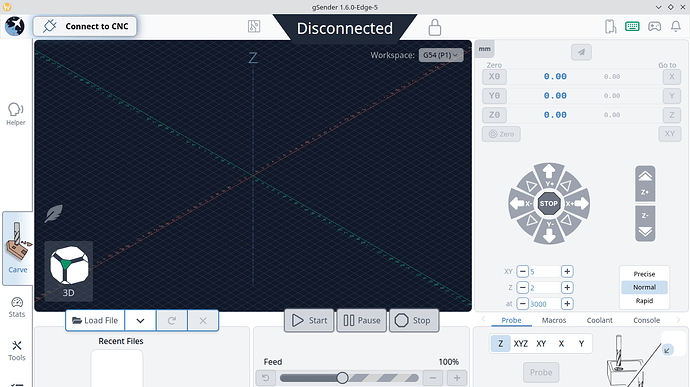The height and width of the screenshot is (387, 690).
Task: Decrease XY jog distance
Action: [x=522, y=271]
